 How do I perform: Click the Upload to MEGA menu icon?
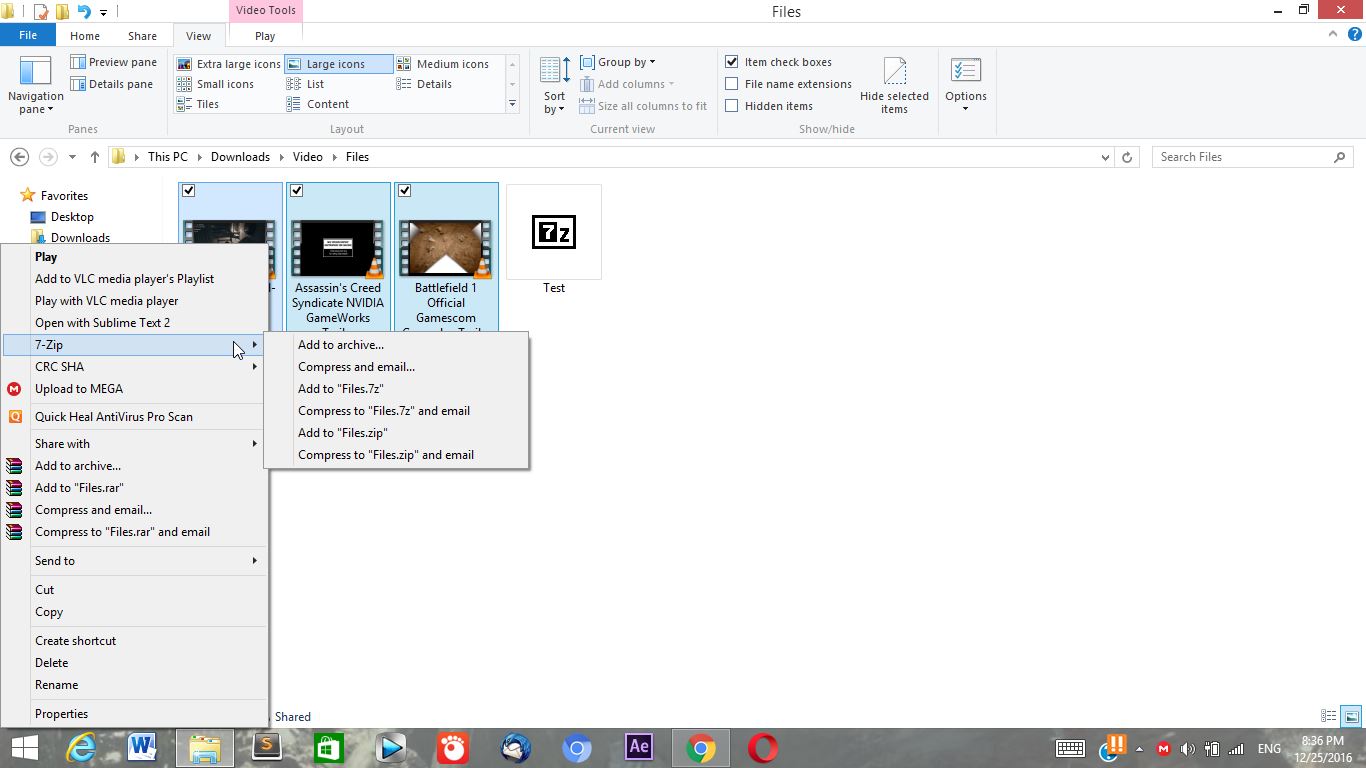[x=14, y=389]
